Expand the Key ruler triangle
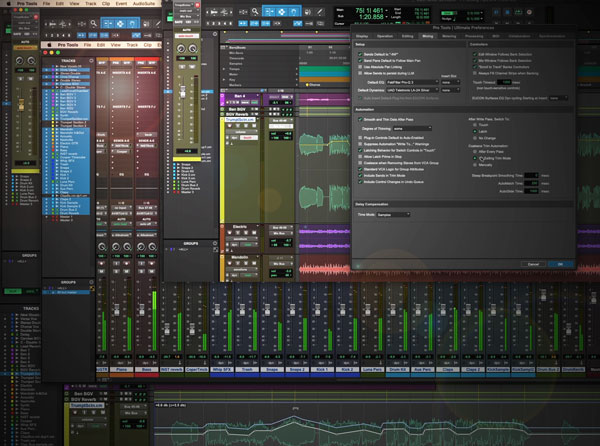The width and height of the screenshot is (600, 446). [224, 80]
